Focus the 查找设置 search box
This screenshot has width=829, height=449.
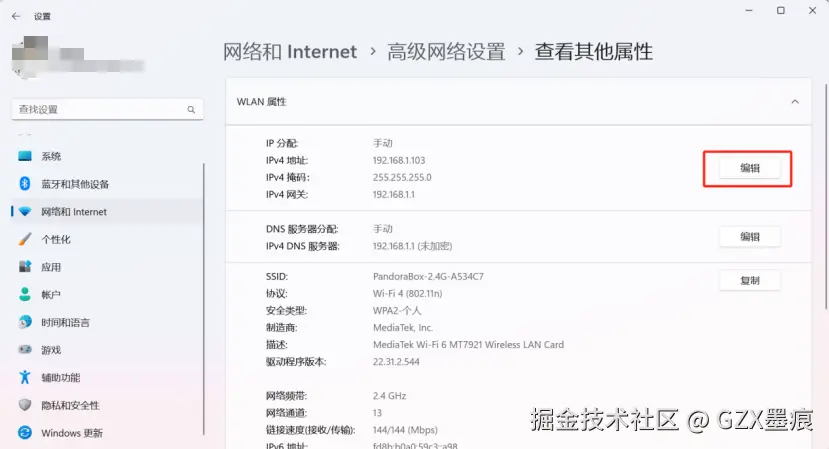[107, 109]
